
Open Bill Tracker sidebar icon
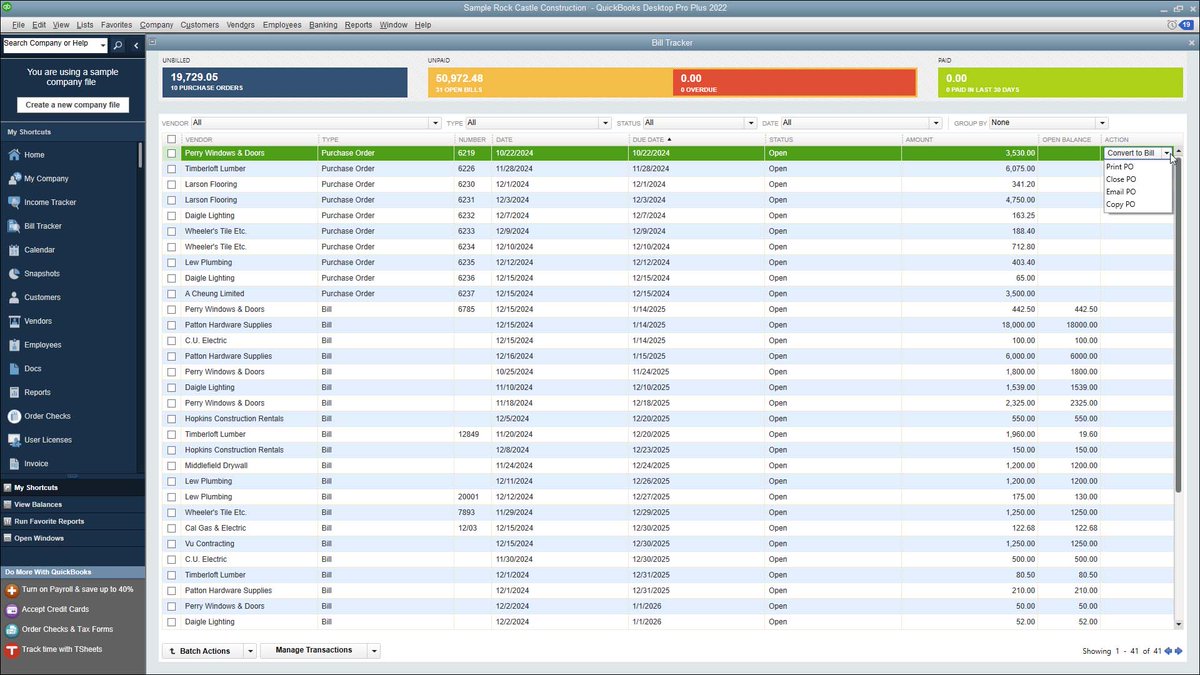[x=14, y=226]
